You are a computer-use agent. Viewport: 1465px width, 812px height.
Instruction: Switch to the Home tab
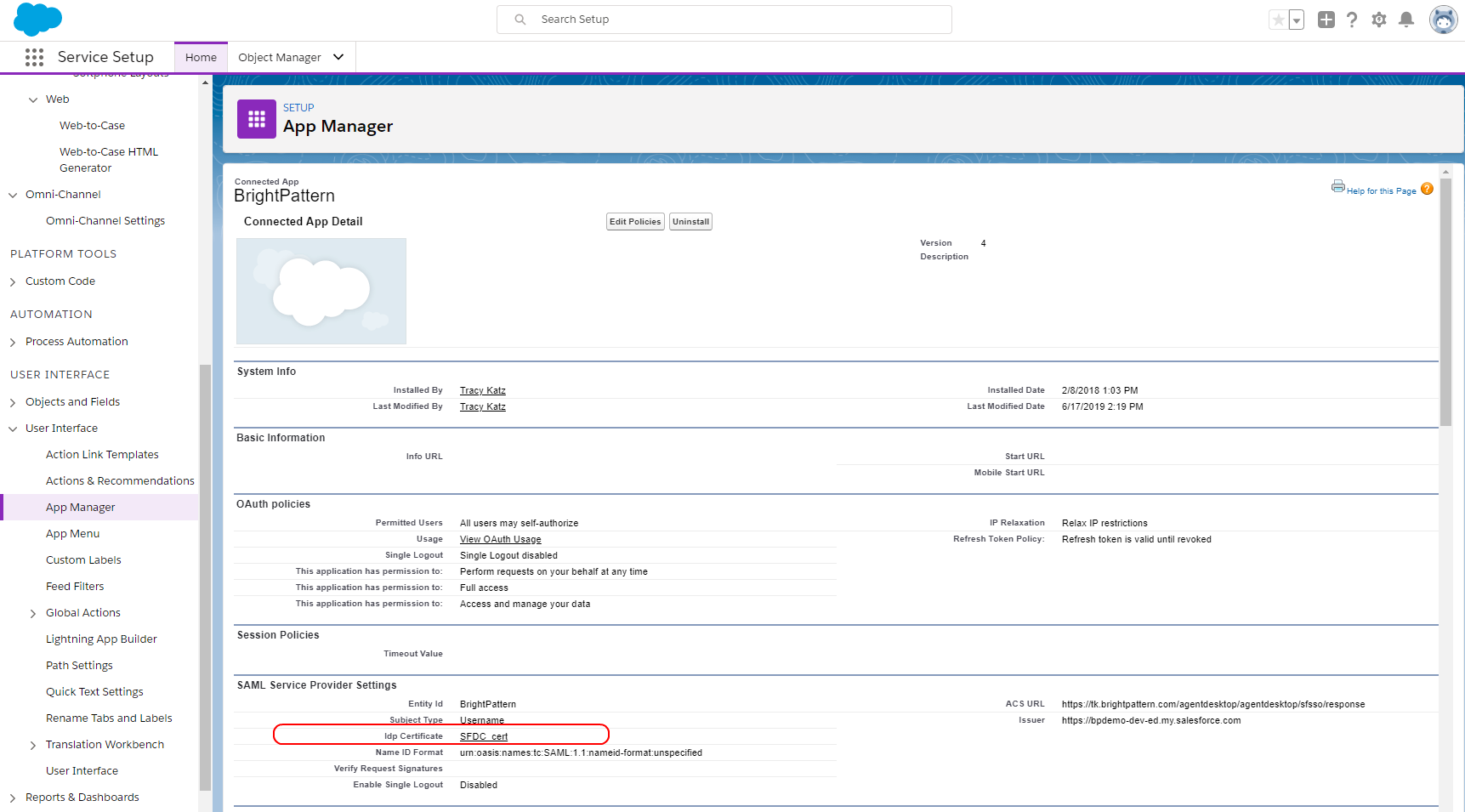point(201,57)
